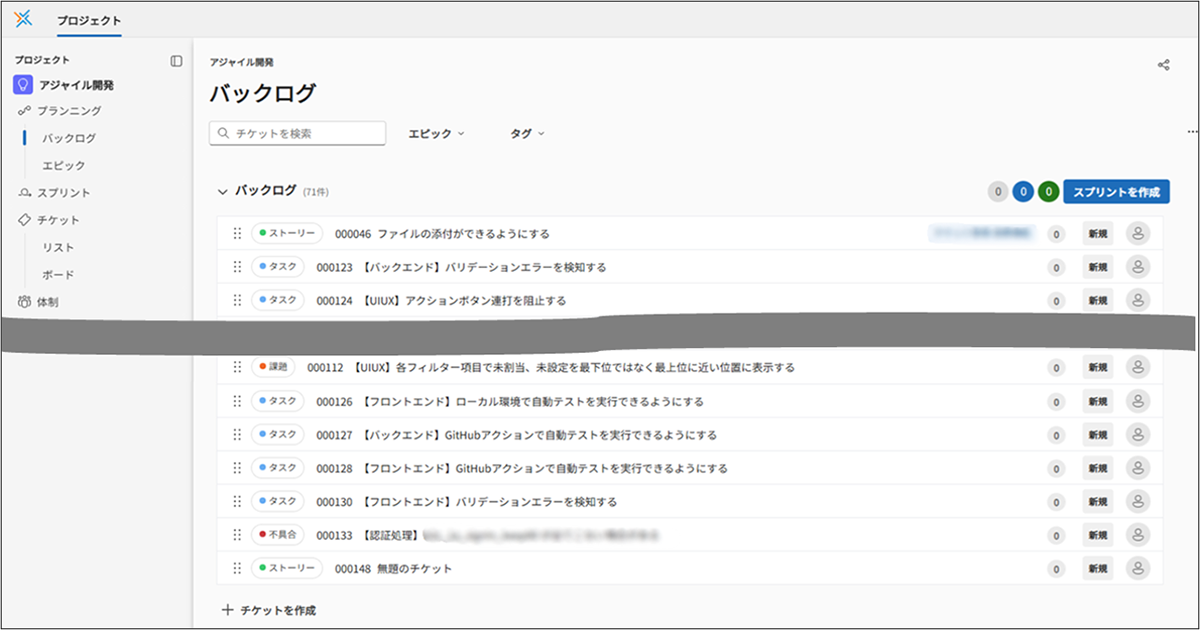Screen dimensions: 1200x630
Task: Click the チケットを検索 search field
Action: point(298,133)
